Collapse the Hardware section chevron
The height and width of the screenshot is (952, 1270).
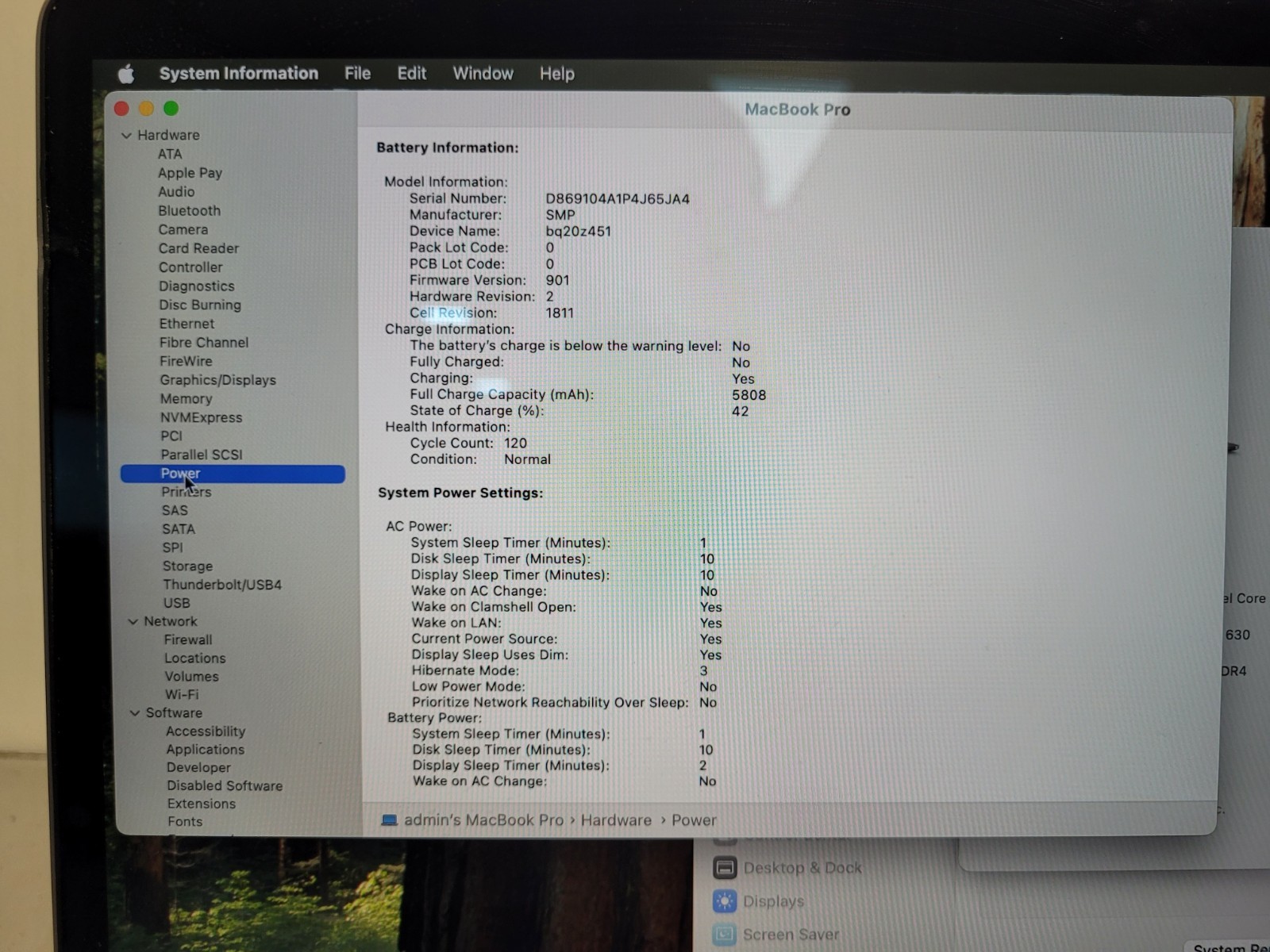click(x=126, y=136)
